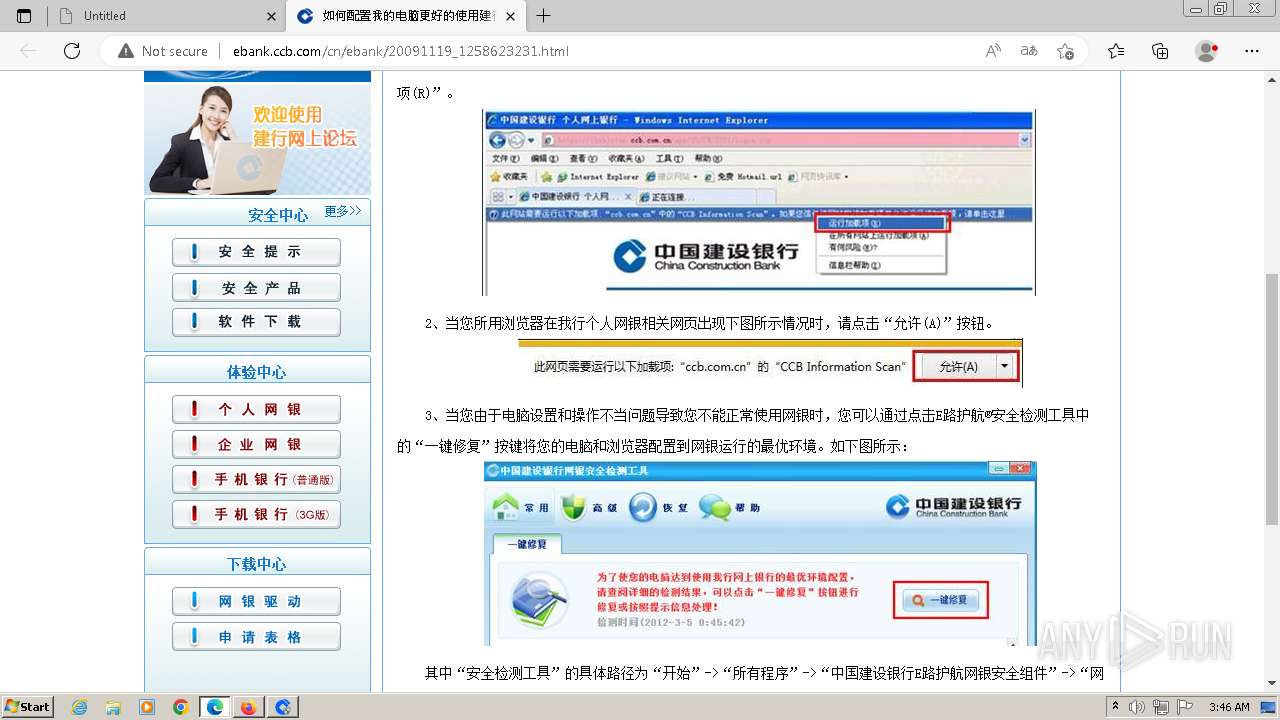Click the 3:46 AM system clock
This screenshot has width=1280, height=720.
(1229, 706)
